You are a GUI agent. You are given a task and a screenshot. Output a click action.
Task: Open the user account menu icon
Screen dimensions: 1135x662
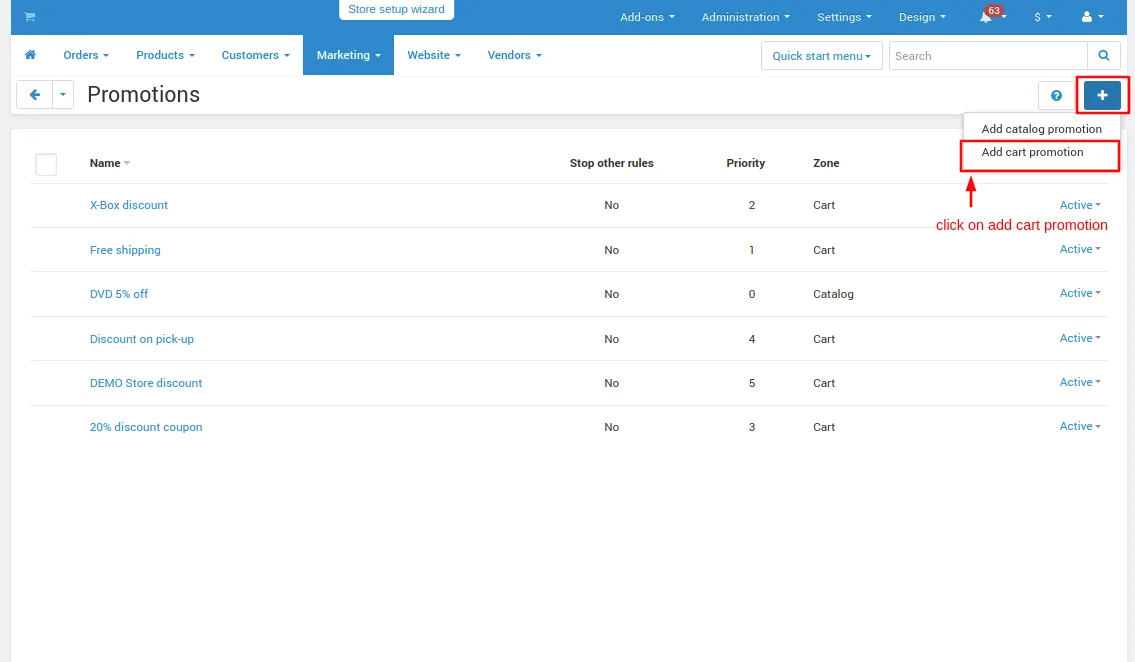1092,17
